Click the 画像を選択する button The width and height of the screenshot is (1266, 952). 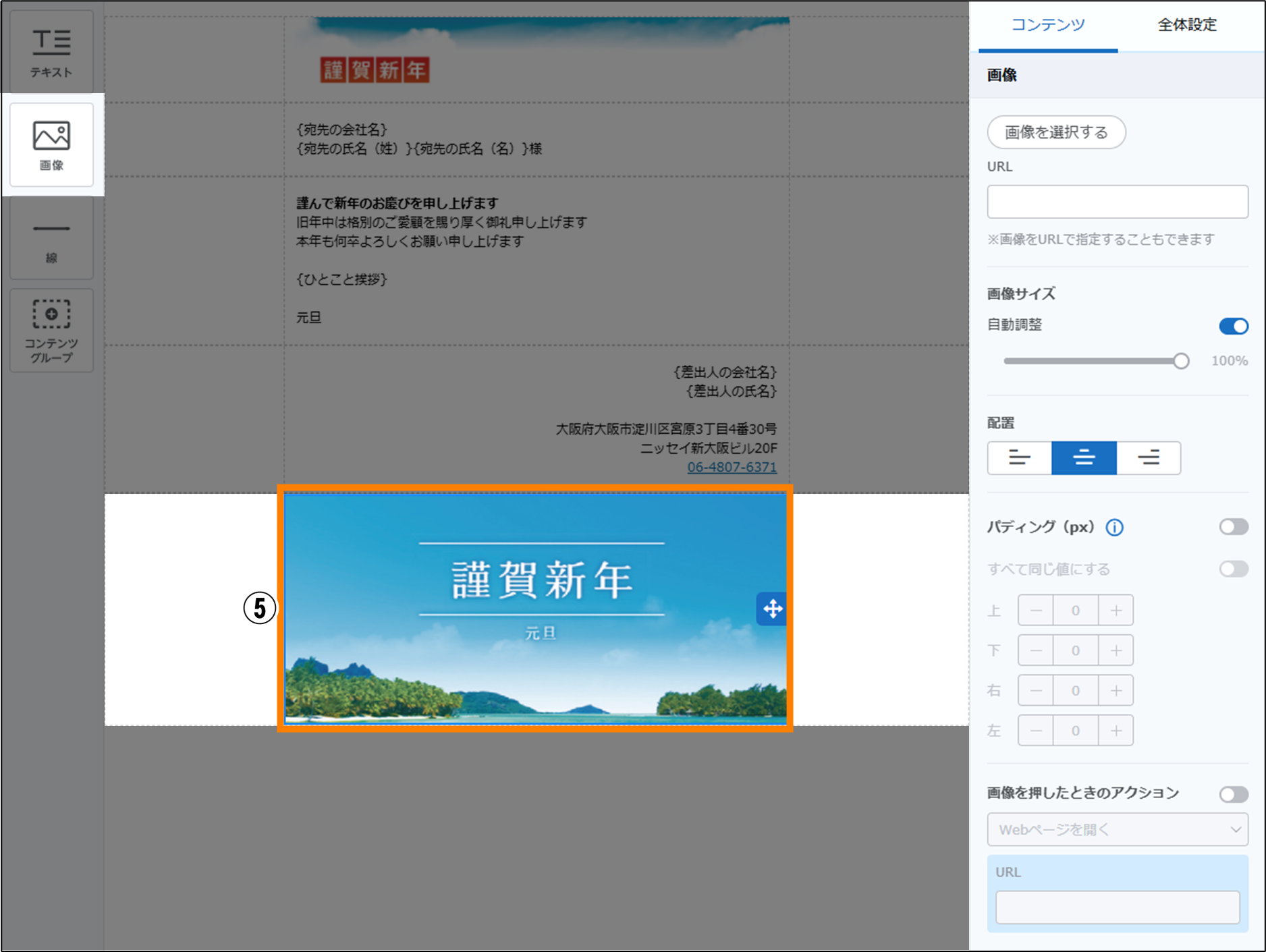coord(1056,132)
